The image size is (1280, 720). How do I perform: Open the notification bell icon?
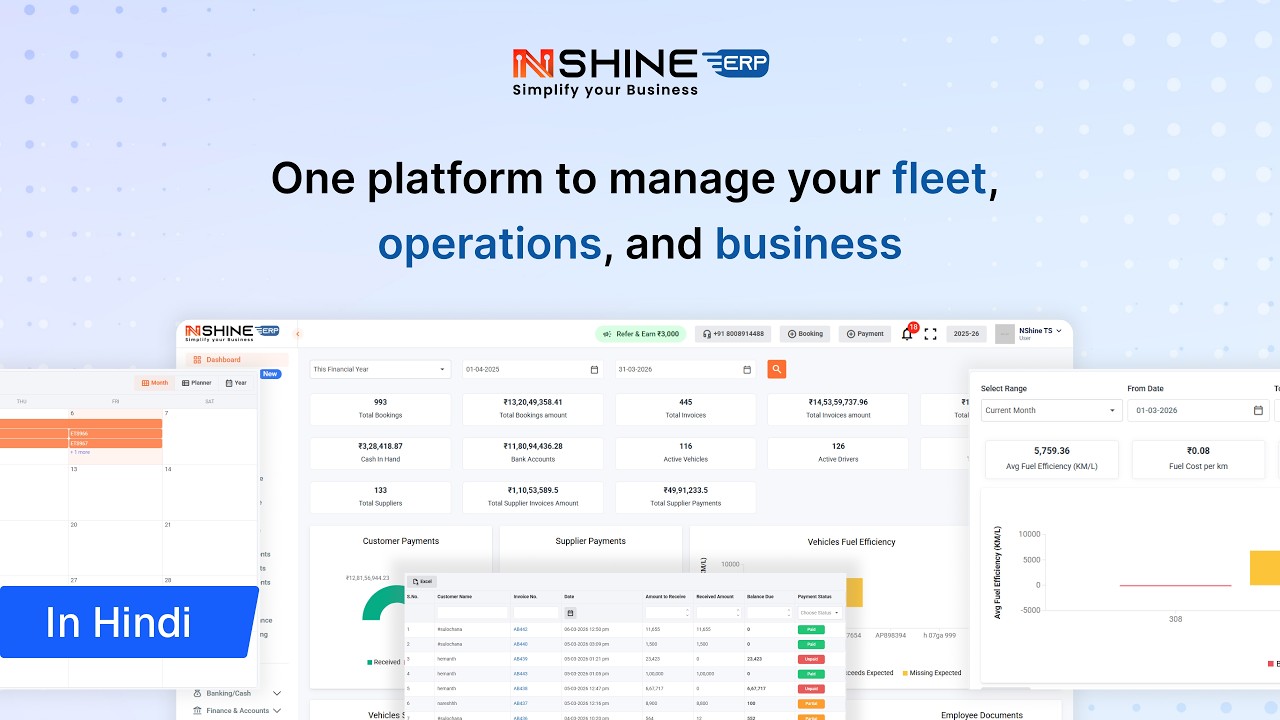point(907,334)
